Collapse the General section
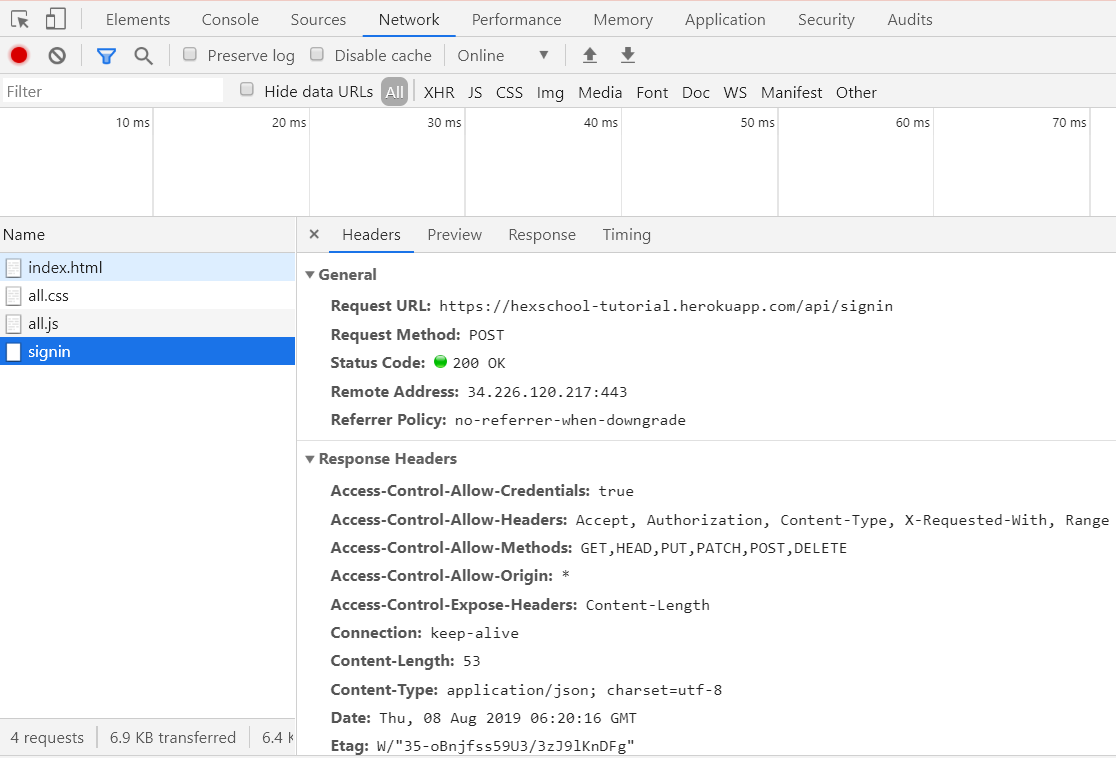This screenshot has width=1116, height=758. coord(310,275)
